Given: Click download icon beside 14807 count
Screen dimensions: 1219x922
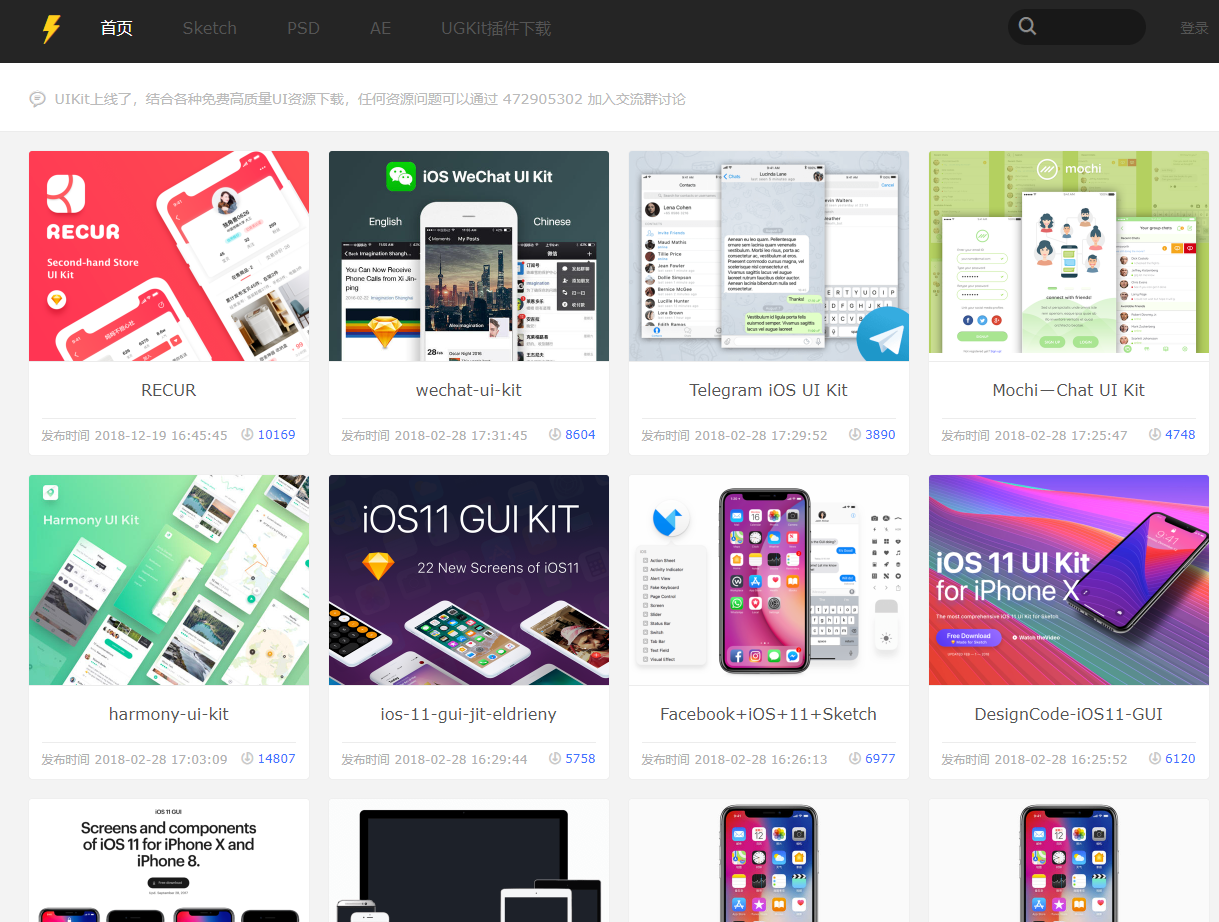Looking at the screenshot, I should (x=247, y=759).
